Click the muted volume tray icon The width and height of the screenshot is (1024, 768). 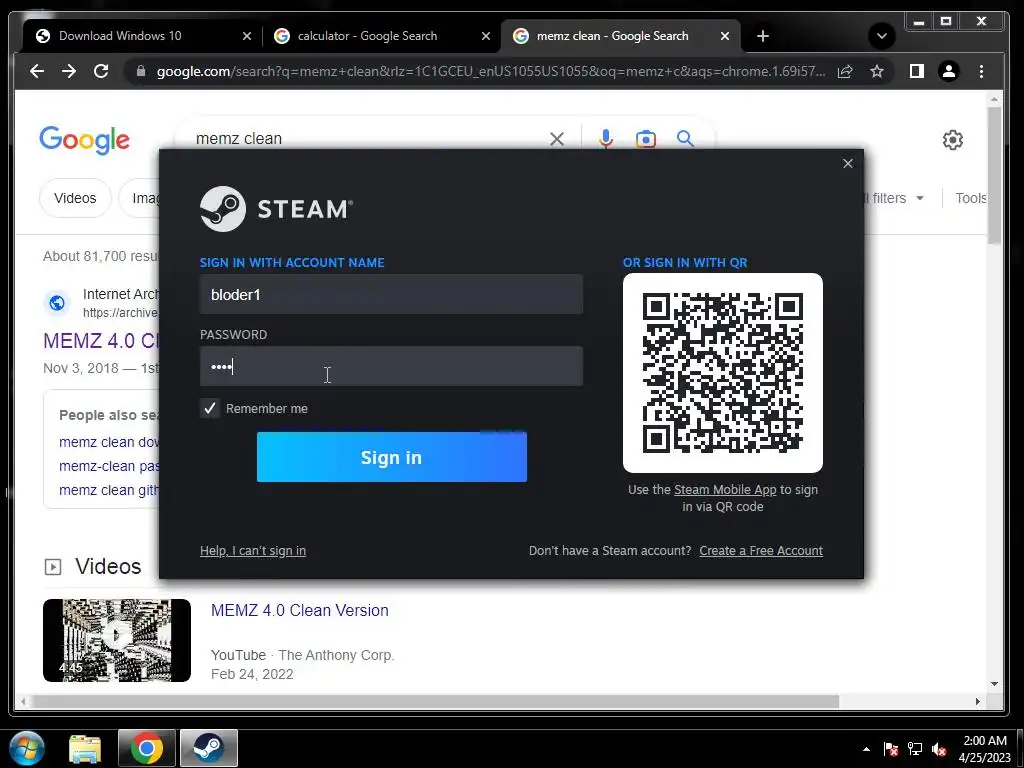939,749
